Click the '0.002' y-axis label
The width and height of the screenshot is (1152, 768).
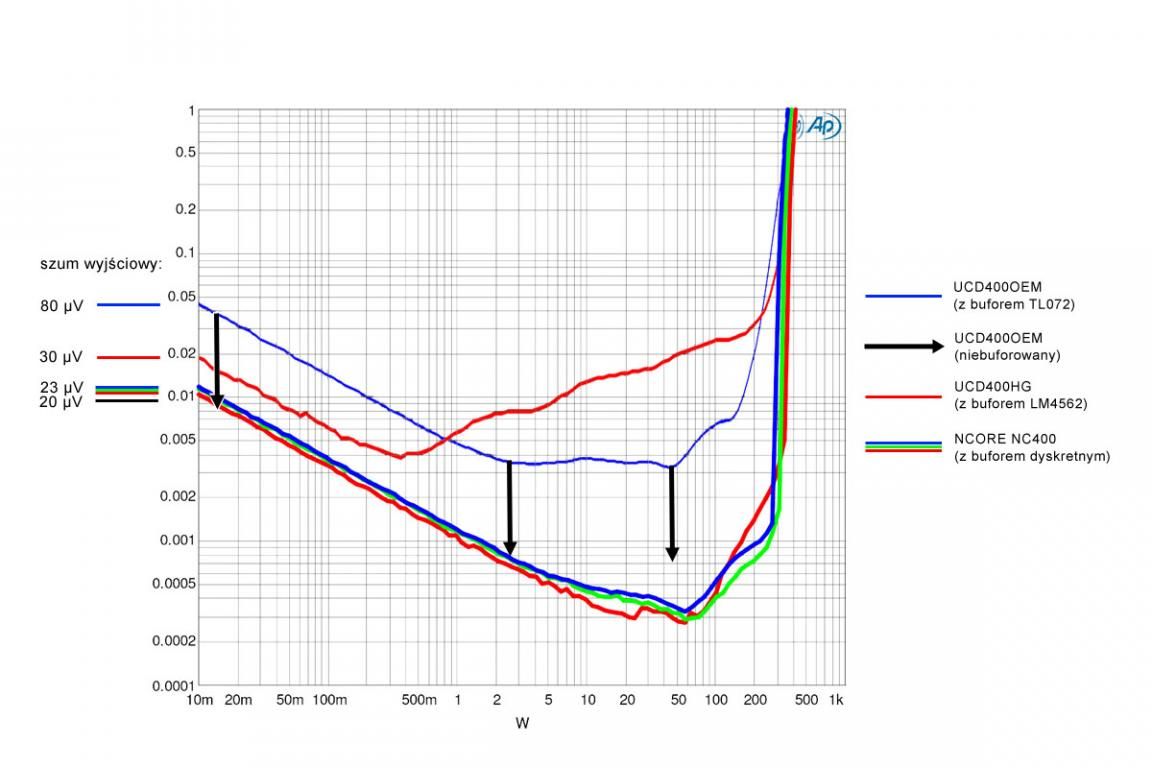click(179, 497)
